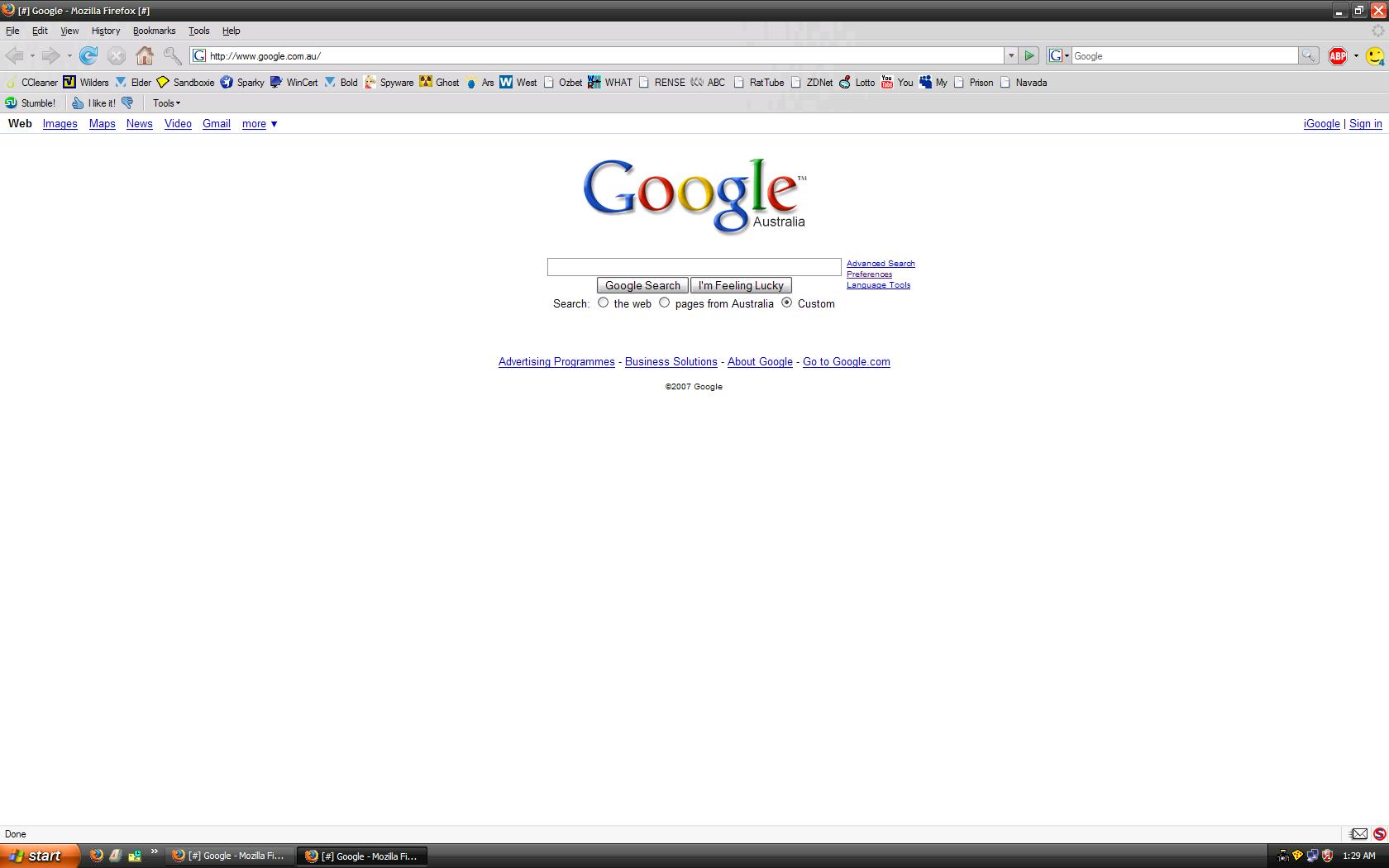Click the I'm Feeling Lucky button

coord(741,285)
